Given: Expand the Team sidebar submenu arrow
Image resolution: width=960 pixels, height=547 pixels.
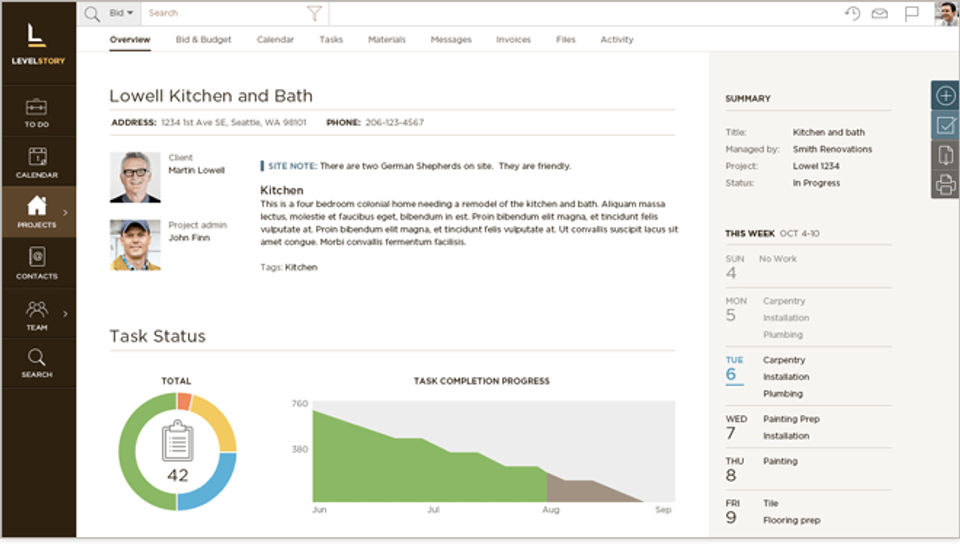Looking at the screenshot, I should (65, 313).
